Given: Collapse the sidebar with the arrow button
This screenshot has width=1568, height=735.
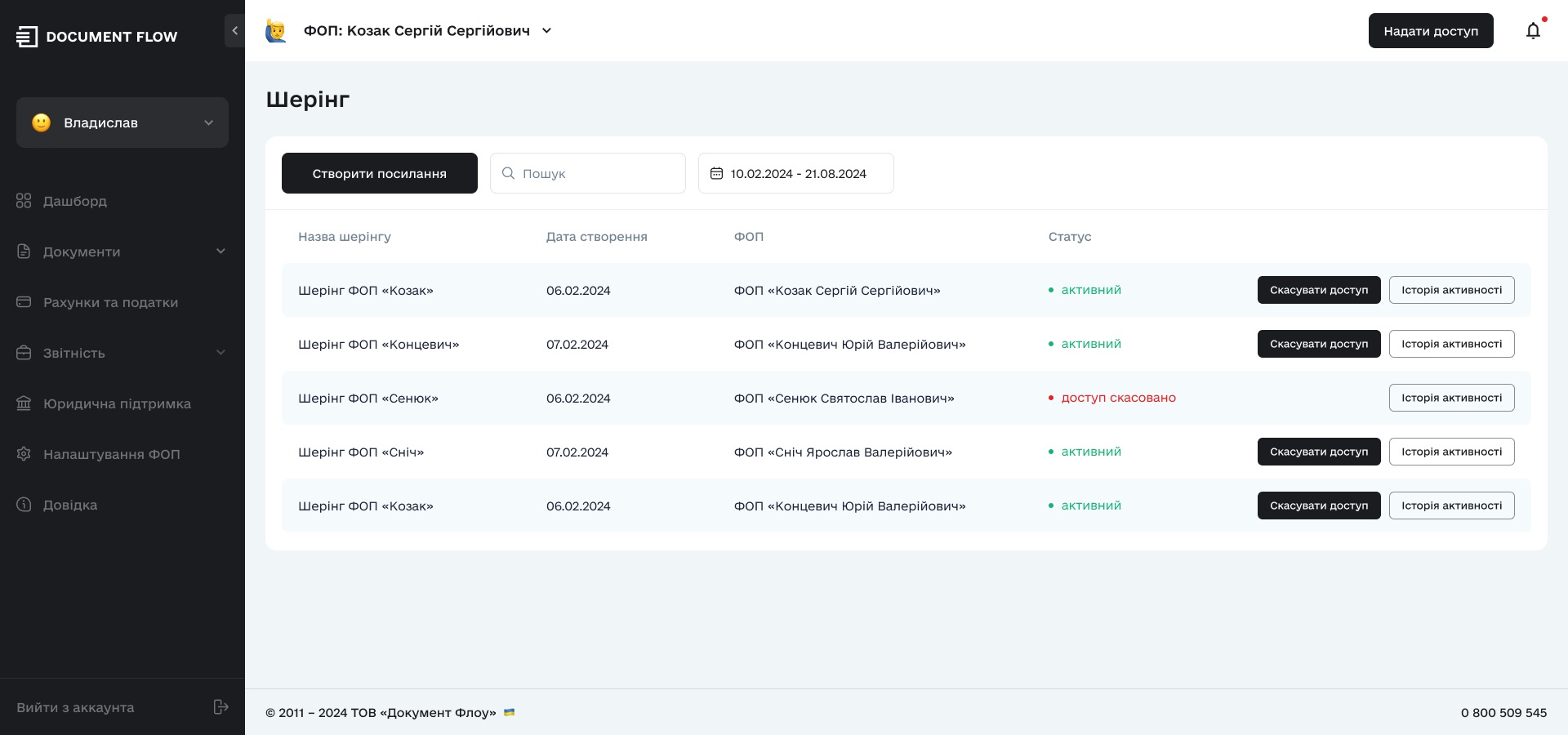Looking at the screenshot, I should click(234, 31).
